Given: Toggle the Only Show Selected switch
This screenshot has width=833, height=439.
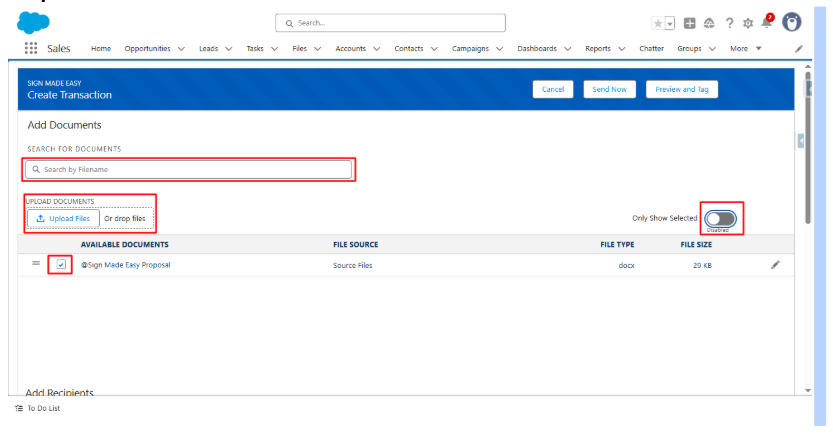Looking at the screenshot, I should (720, 218).
